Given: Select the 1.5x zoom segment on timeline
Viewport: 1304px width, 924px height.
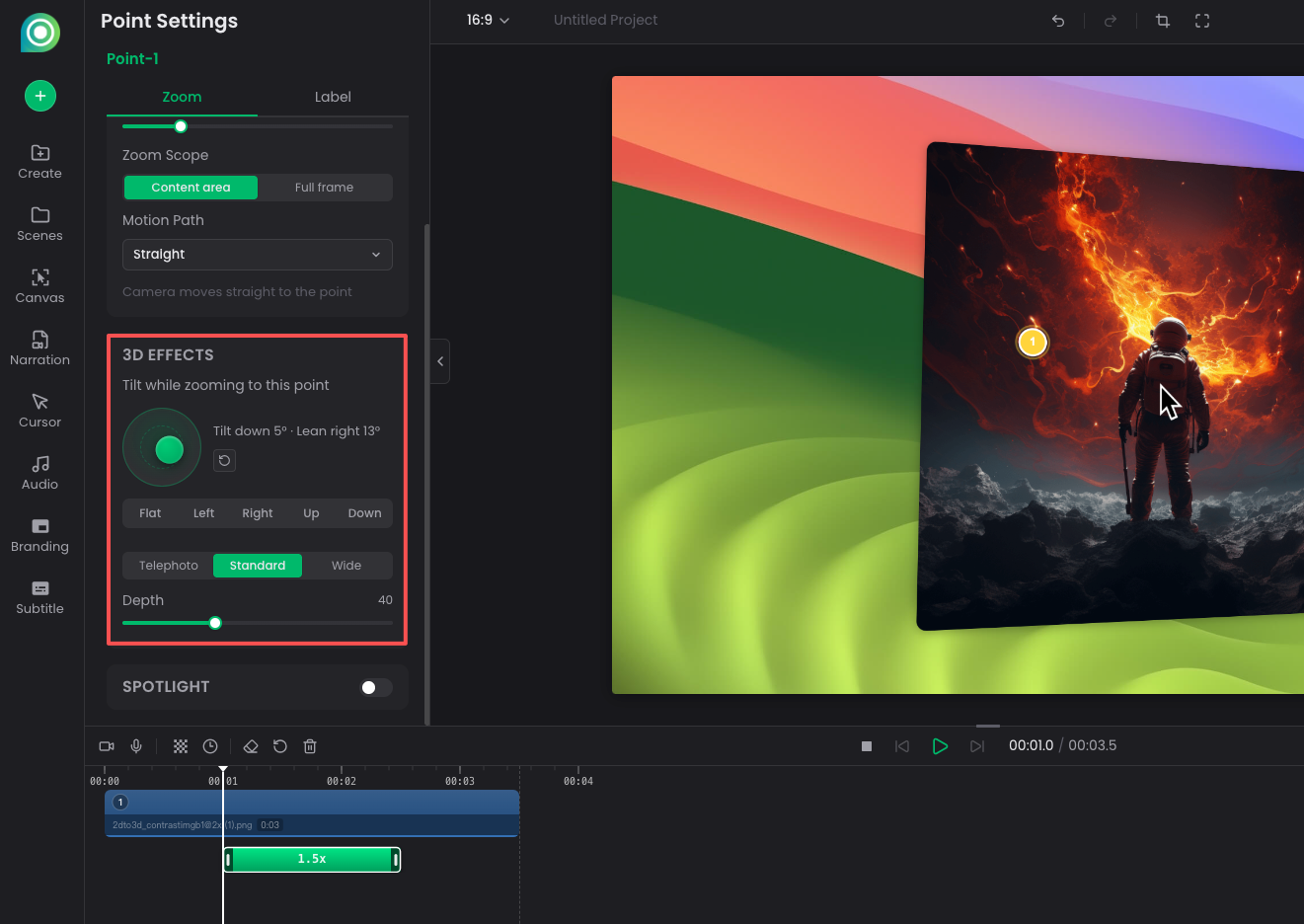Looking at the screenshot, I should pyautogui.click(x=312, y=860).
